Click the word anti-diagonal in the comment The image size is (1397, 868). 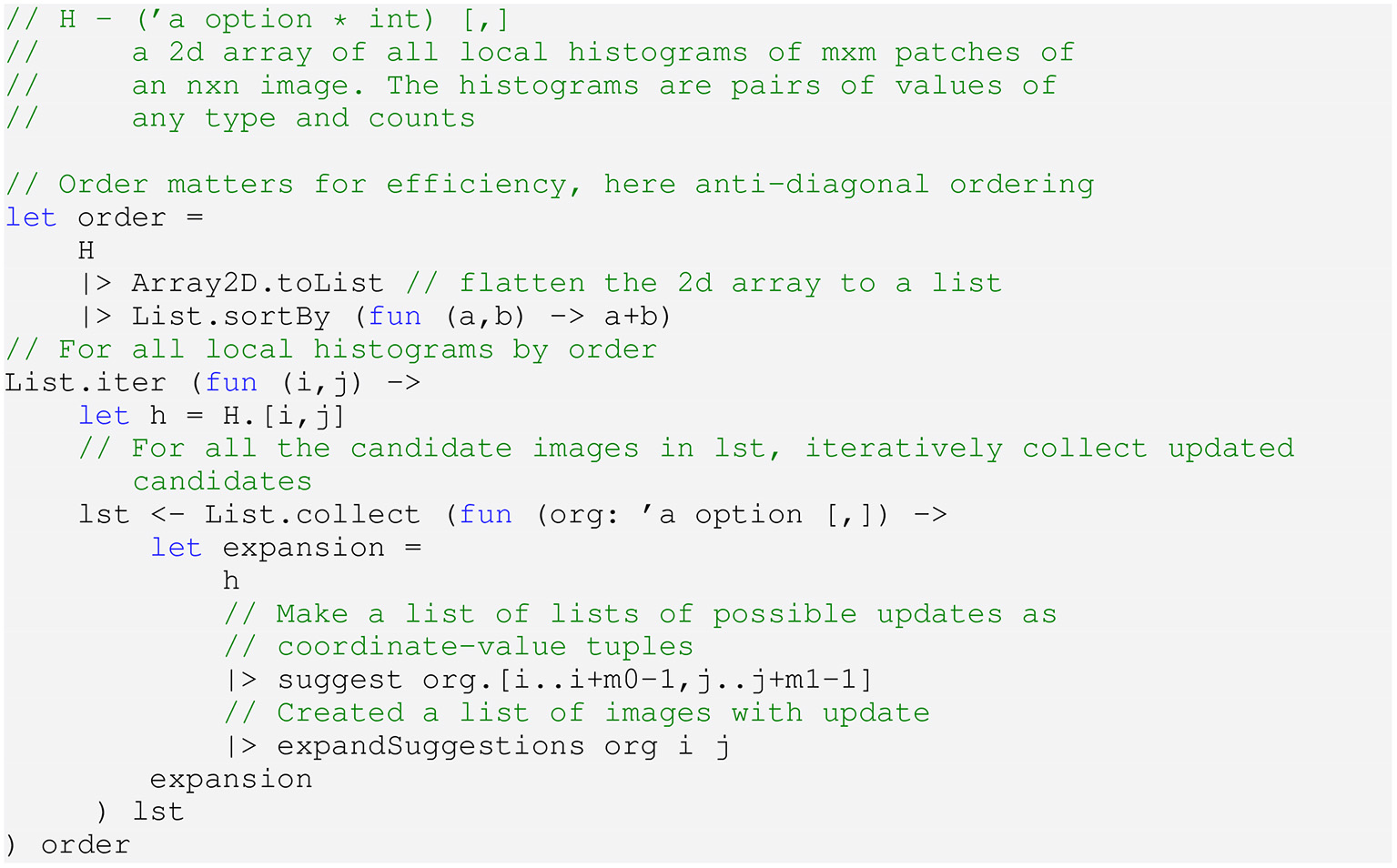812,185
